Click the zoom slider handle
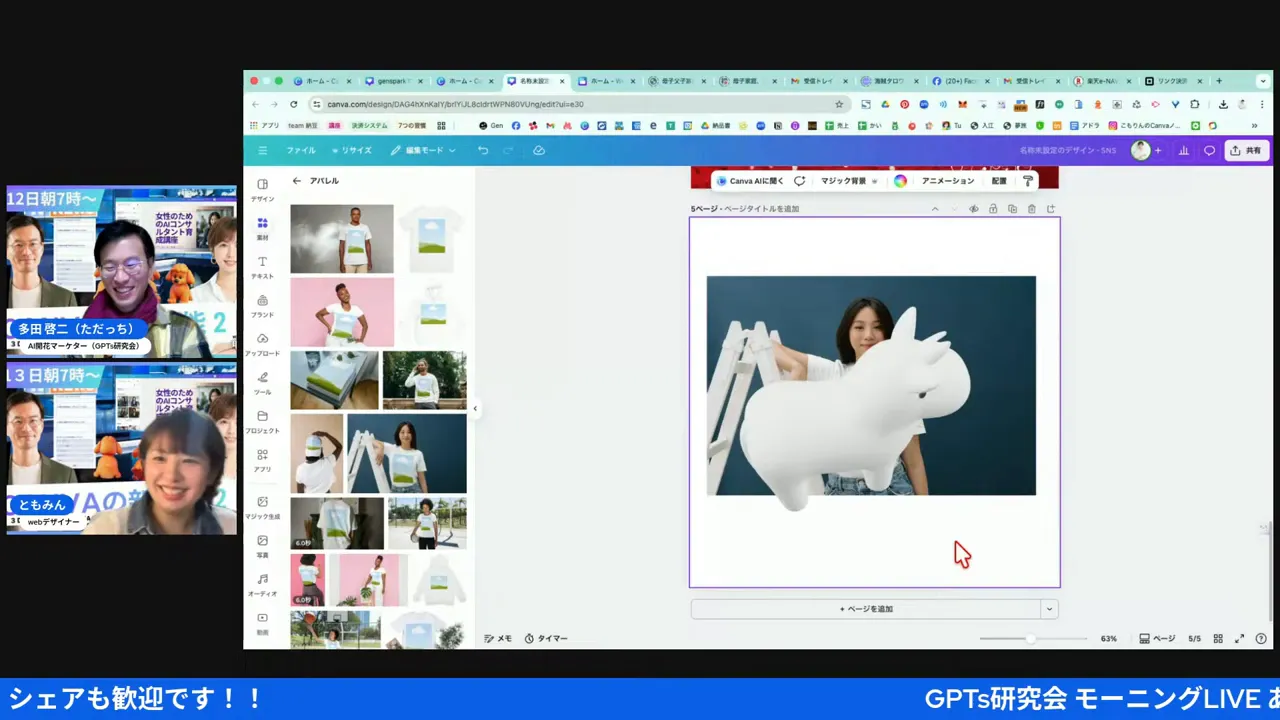 tap(1030, 638)
